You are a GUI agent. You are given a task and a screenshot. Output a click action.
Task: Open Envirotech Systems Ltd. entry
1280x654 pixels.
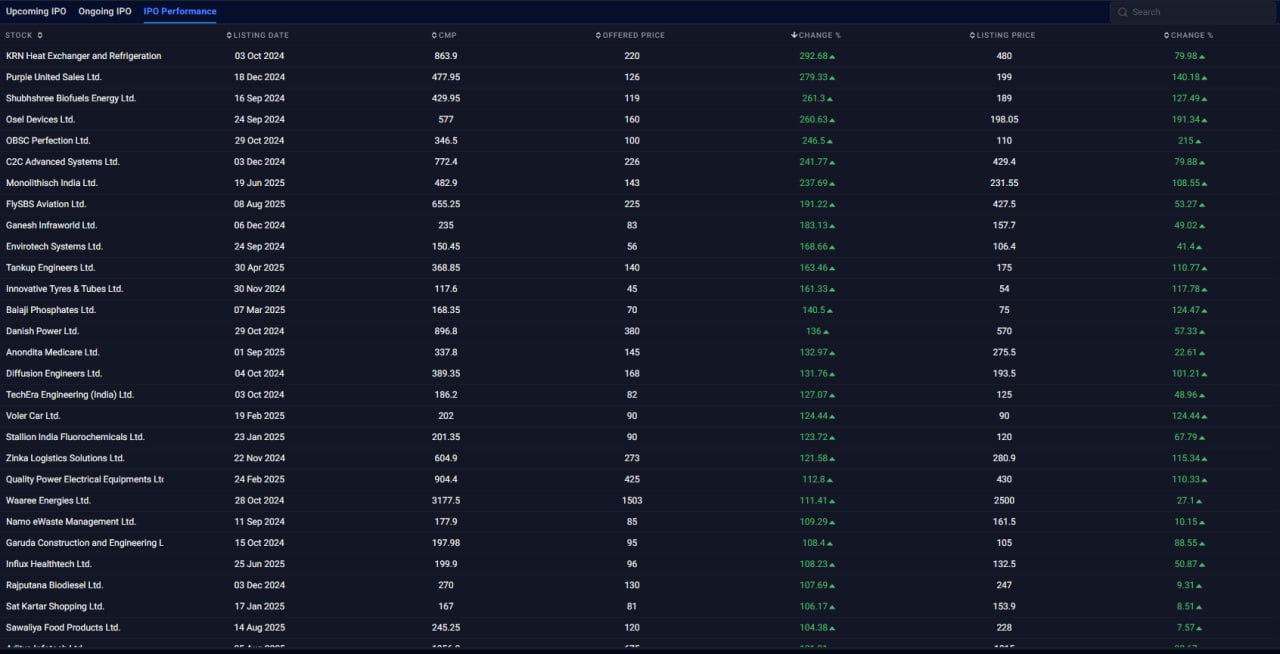click(54, 246)
